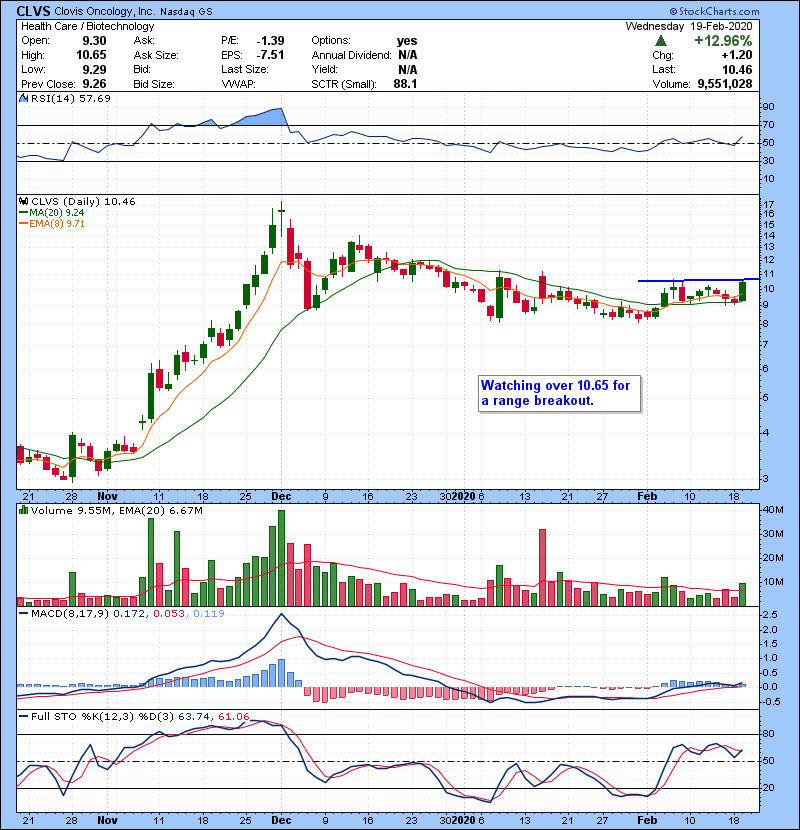This screenshot has width=800, height=830.
Task: Click the StockCharts.com copyright text
Action: pos(715,11)
